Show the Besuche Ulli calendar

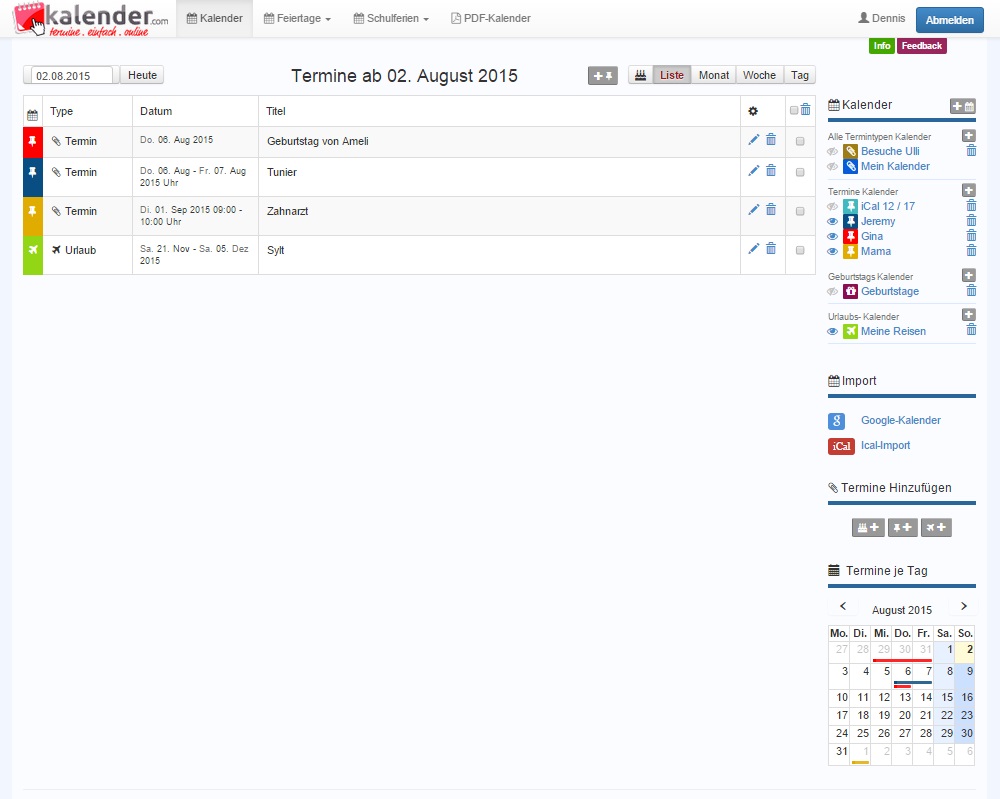[833, 151]
